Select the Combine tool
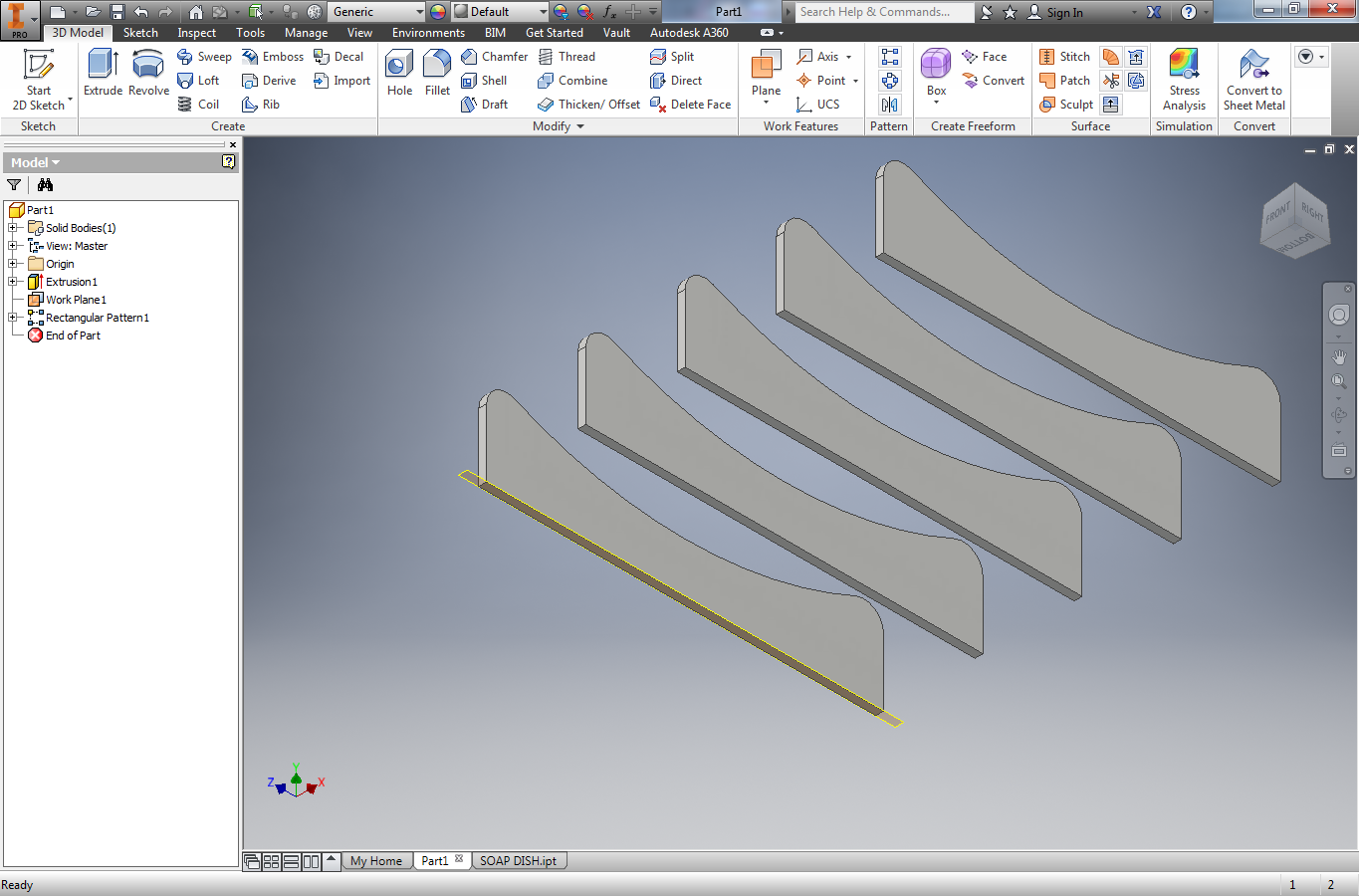The height and width of the screenshot is (896, 1359). coord(572,81)
